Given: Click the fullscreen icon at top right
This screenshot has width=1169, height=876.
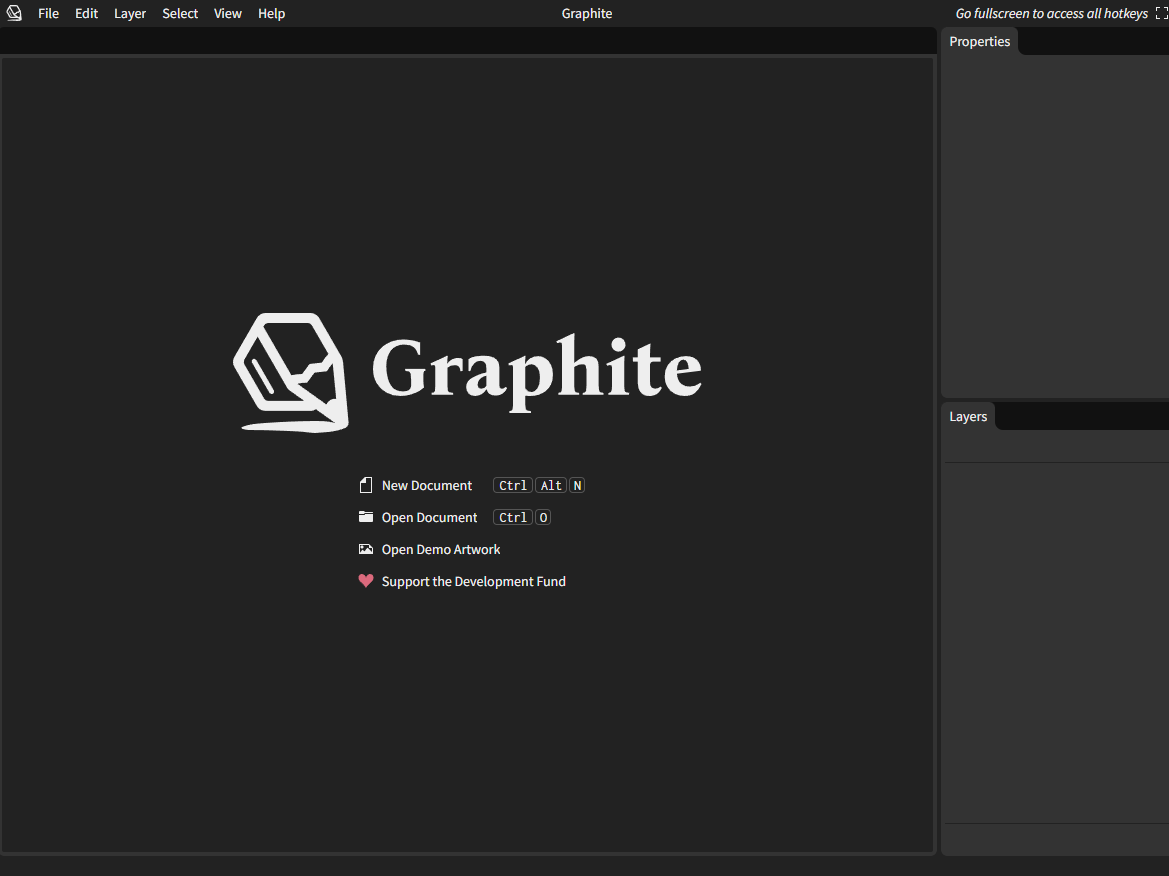Looking at the screenshot, I should (1162, 13).
